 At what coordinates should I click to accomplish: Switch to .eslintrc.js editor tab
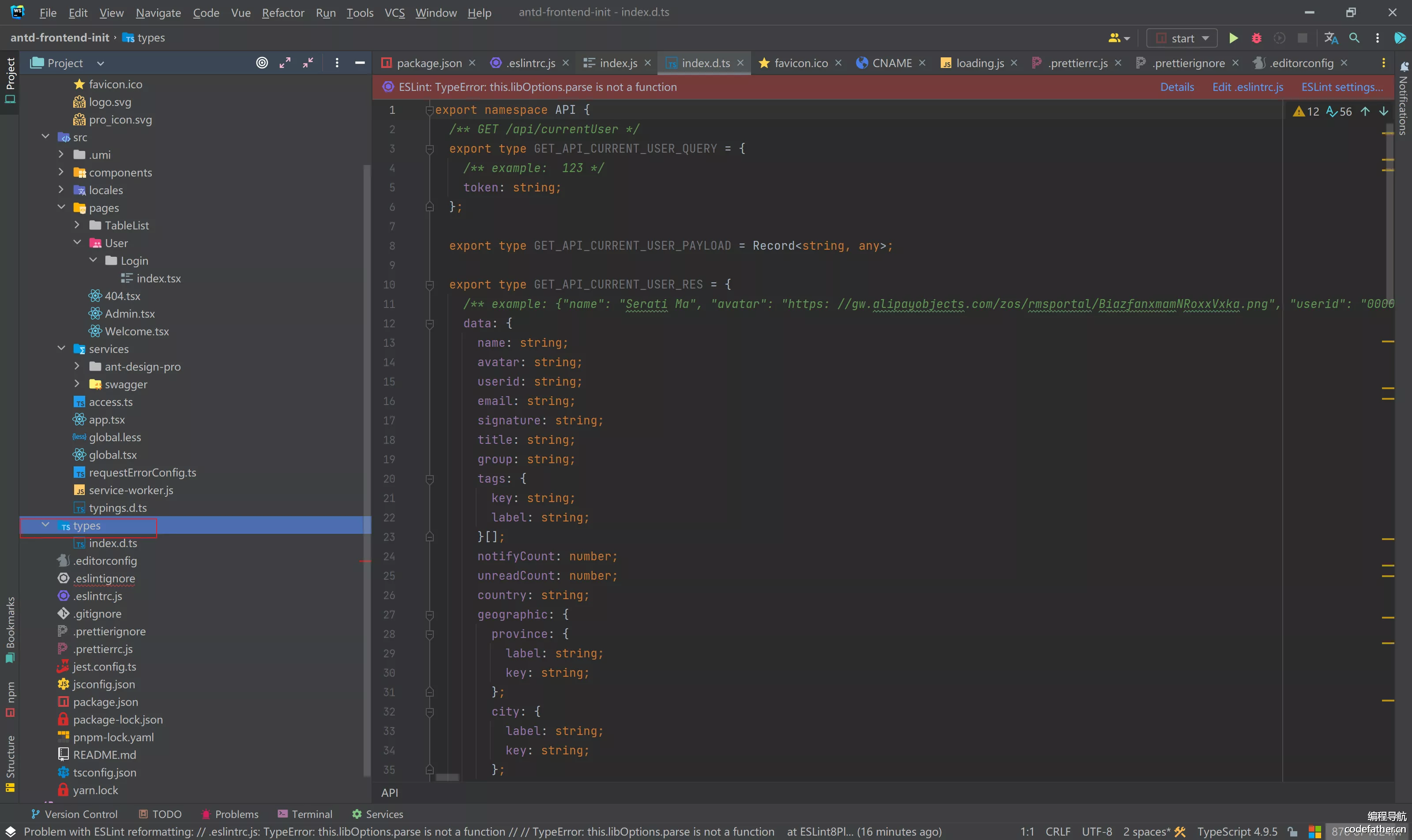tap(530, 63)
